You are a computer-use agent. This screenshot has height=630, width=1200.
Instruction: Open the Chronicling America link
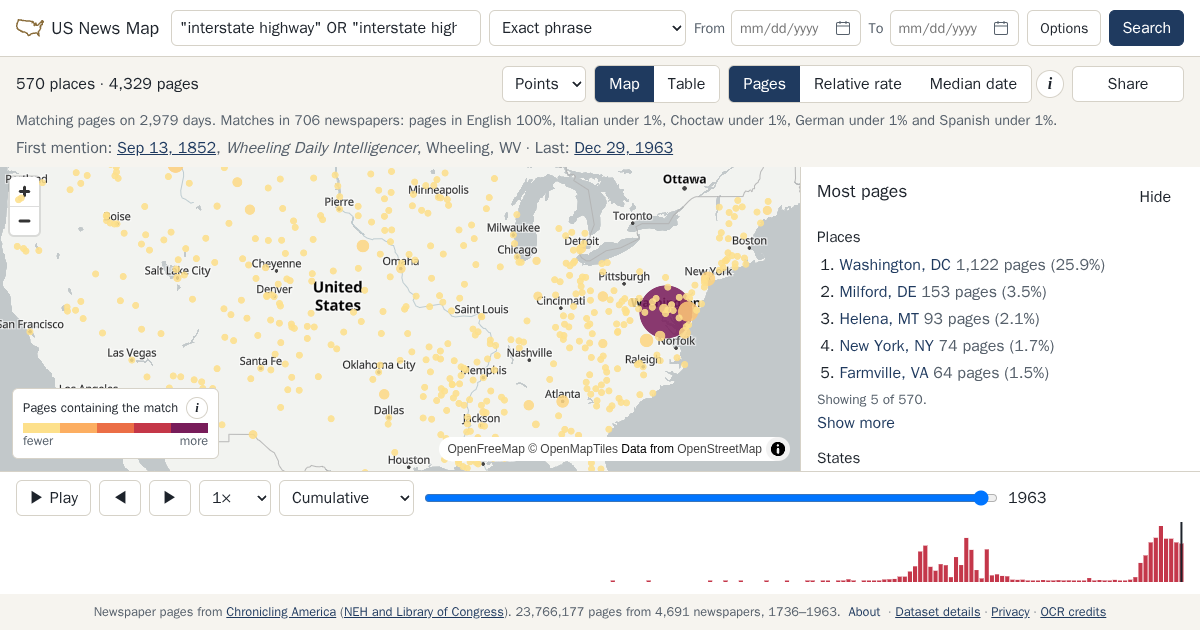click(x=281, y=612)
